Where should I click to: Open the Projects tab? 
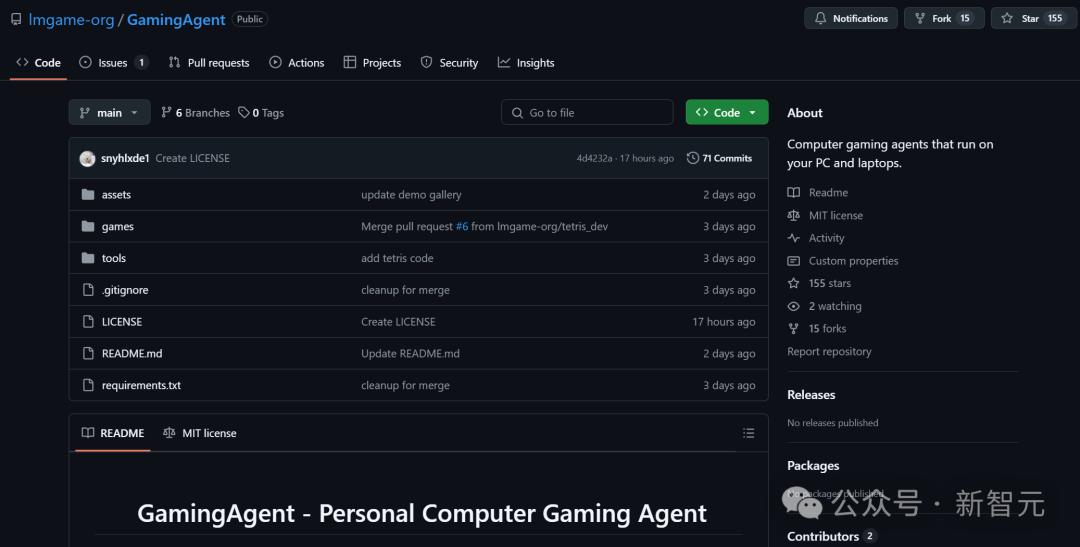tap(372, 63)
